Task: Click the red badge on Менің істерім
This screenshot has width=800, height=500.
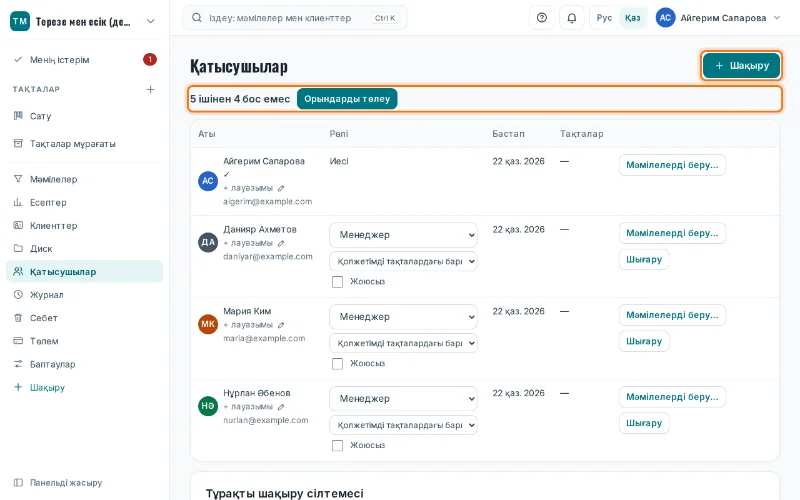Action: click(x=149, y=60)
